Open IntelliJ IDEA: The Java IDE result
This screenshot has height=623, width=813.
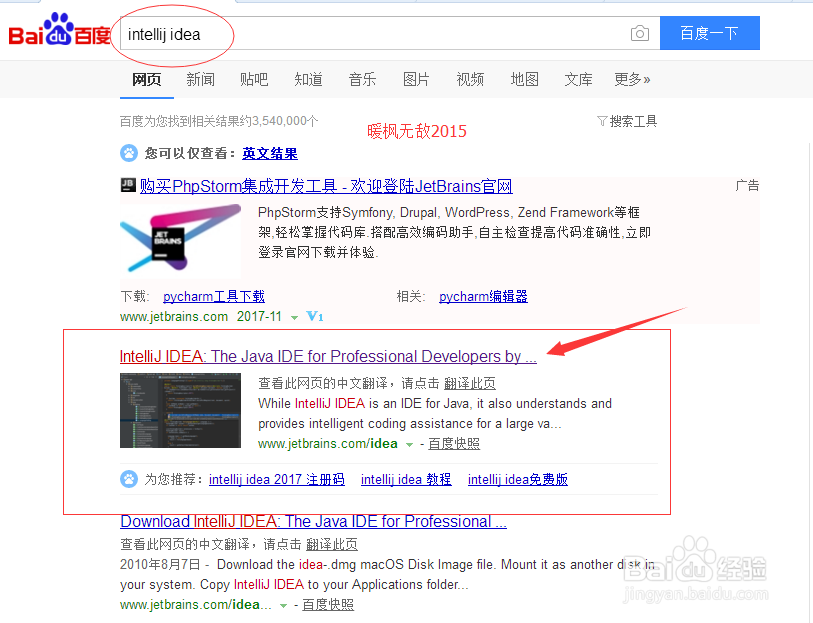[328, 356]
